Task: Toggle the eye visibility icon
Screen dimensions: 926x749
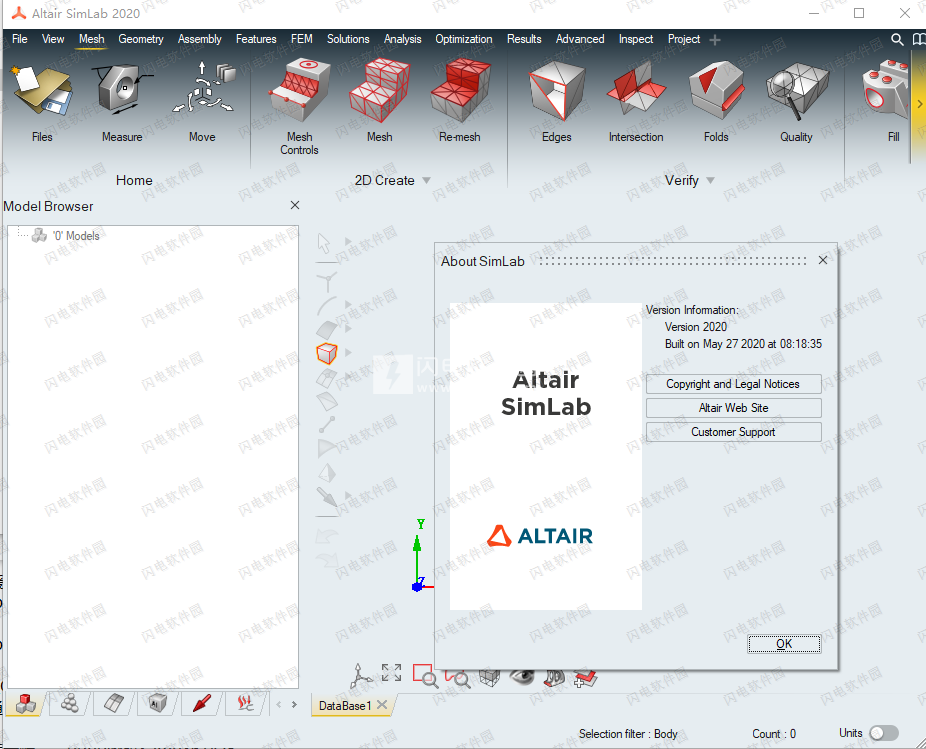Action: coord(521,676)
